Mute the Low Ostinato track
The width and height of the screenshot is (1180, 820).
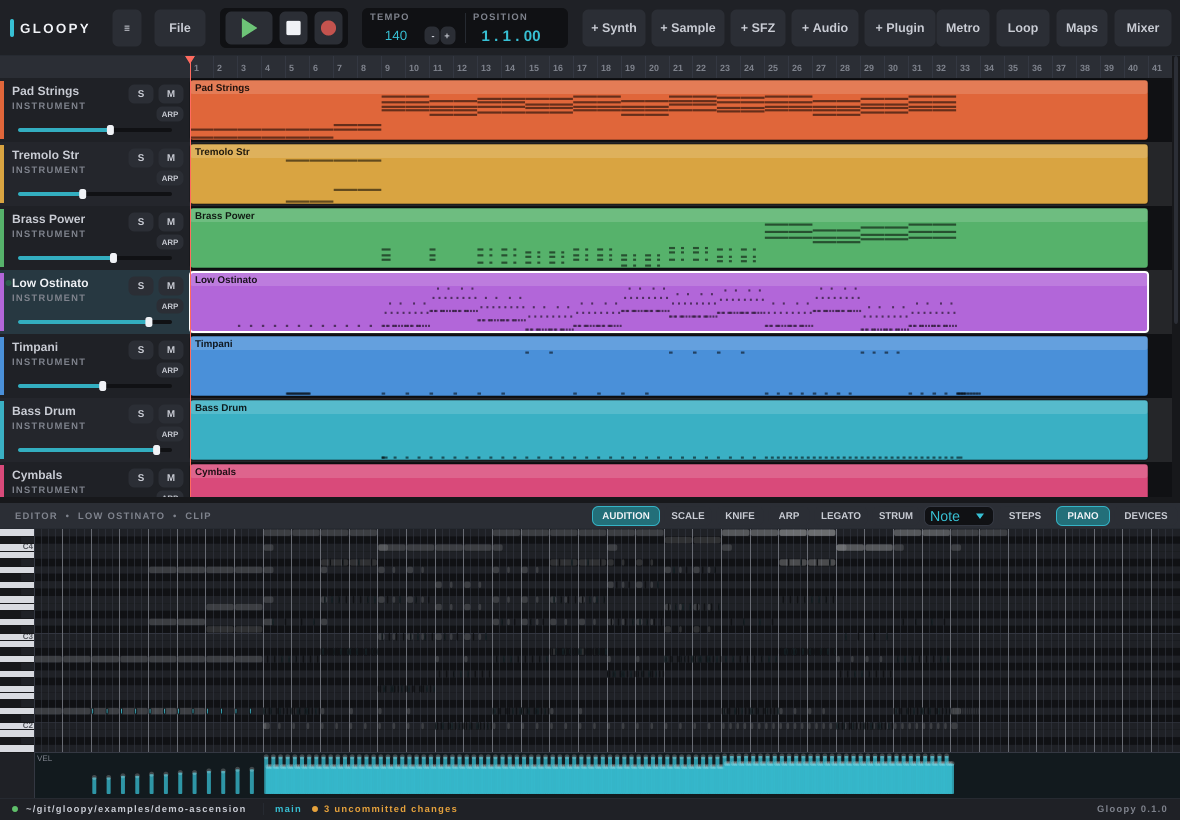point(171,286)
